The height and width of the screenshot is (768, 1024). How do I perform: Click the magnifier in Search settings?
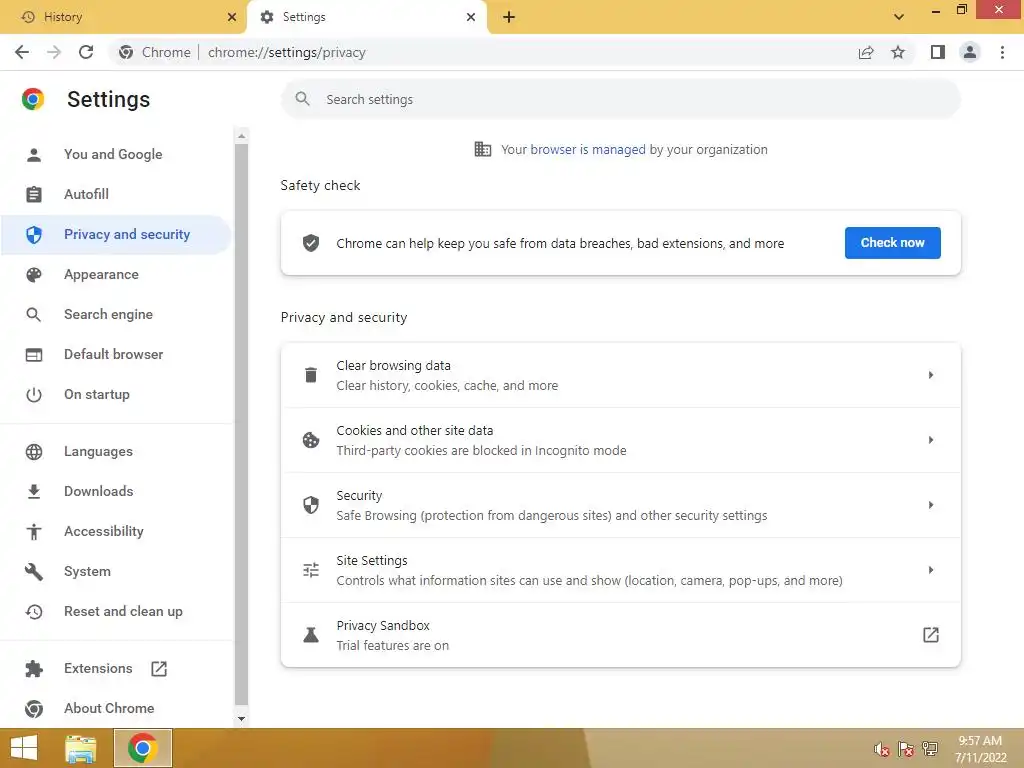point(302,99)
